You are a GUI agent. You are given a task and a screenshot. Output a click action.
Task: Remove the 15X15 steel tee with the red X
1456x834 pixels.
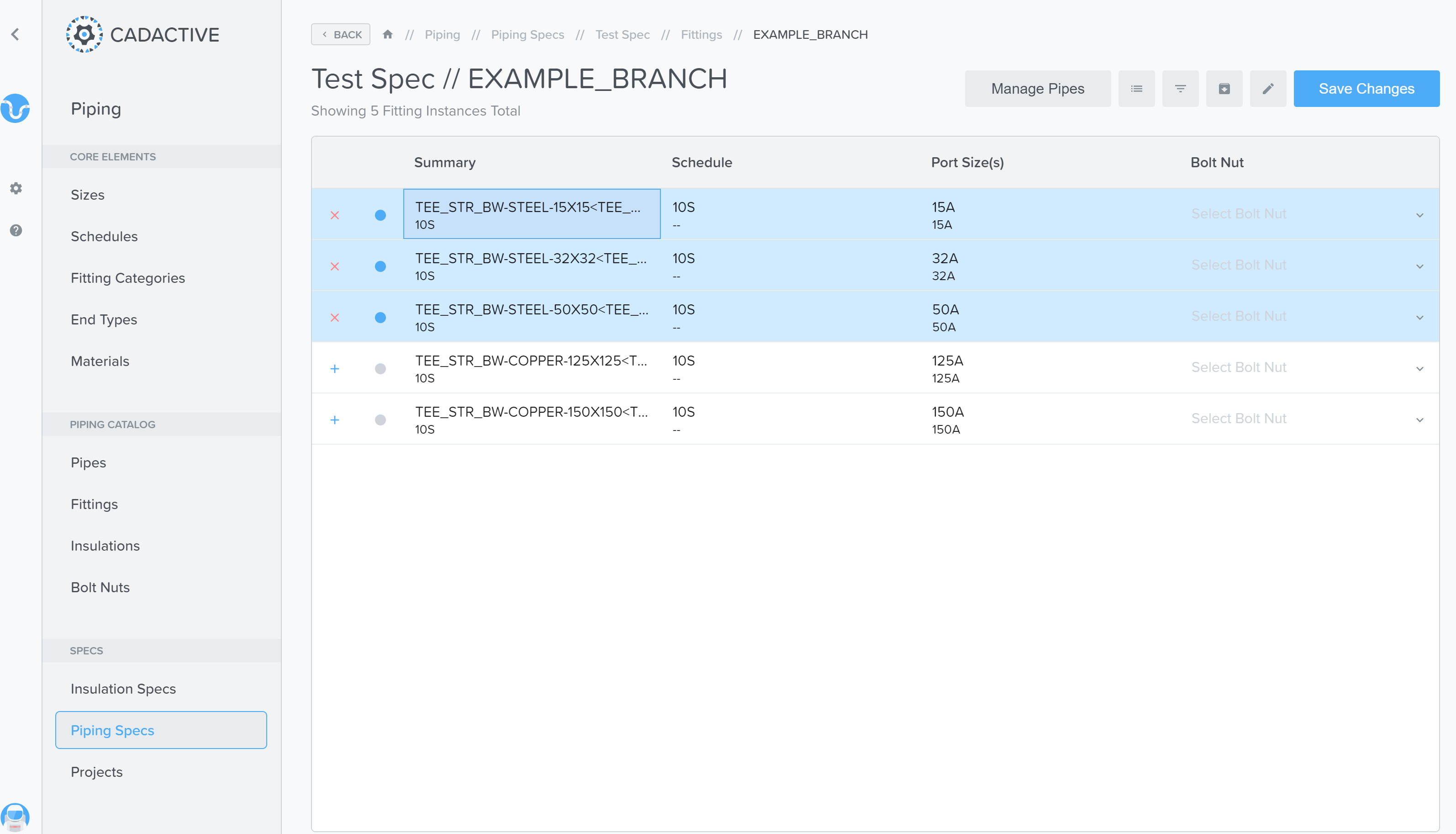(335, 215)
